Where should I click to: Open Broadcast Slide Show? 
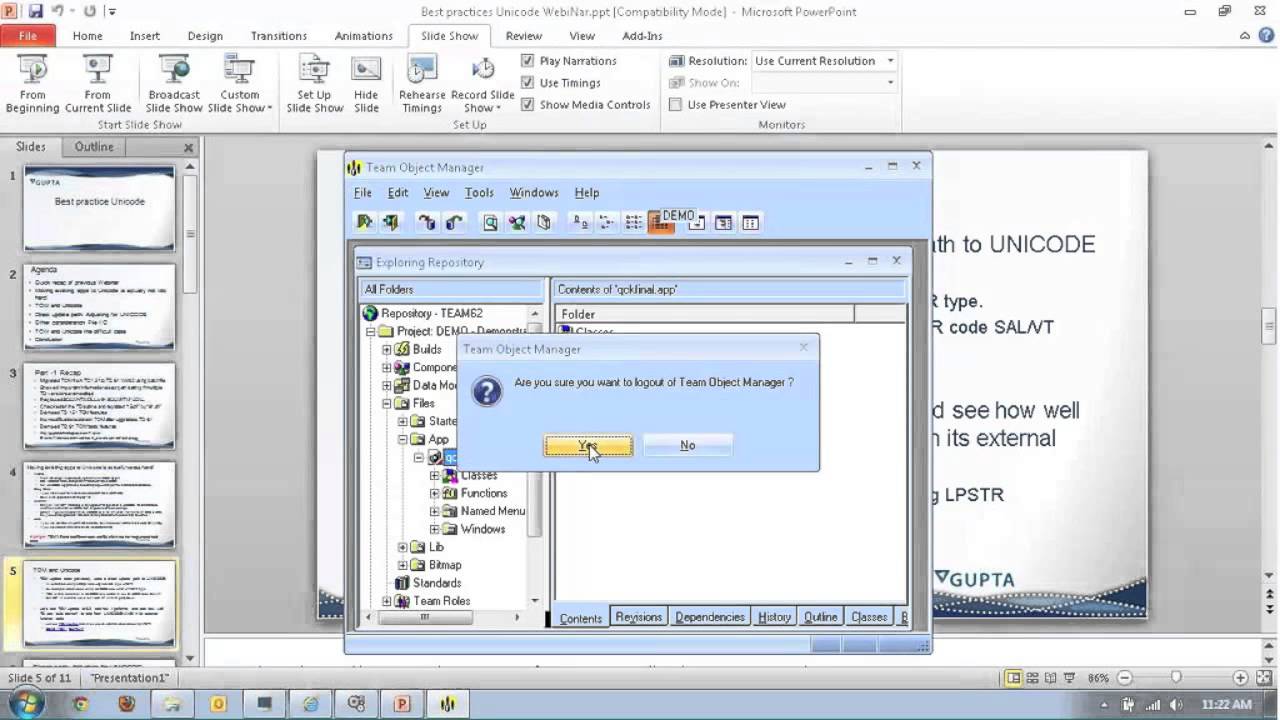pyautogui.click(x=174, y=84)
